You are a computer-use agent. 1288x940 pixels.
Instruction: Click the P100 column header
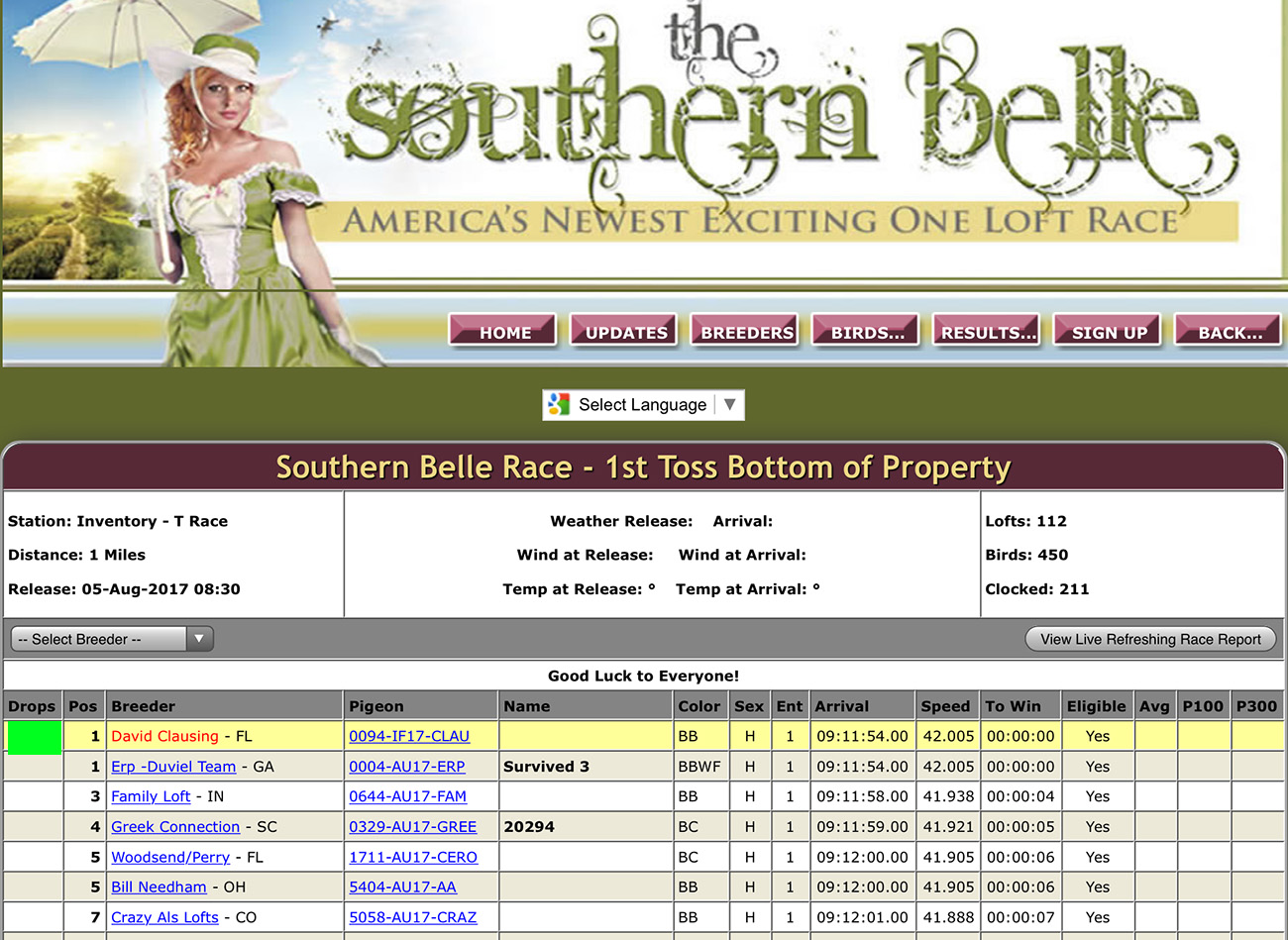pos(1204,706)
